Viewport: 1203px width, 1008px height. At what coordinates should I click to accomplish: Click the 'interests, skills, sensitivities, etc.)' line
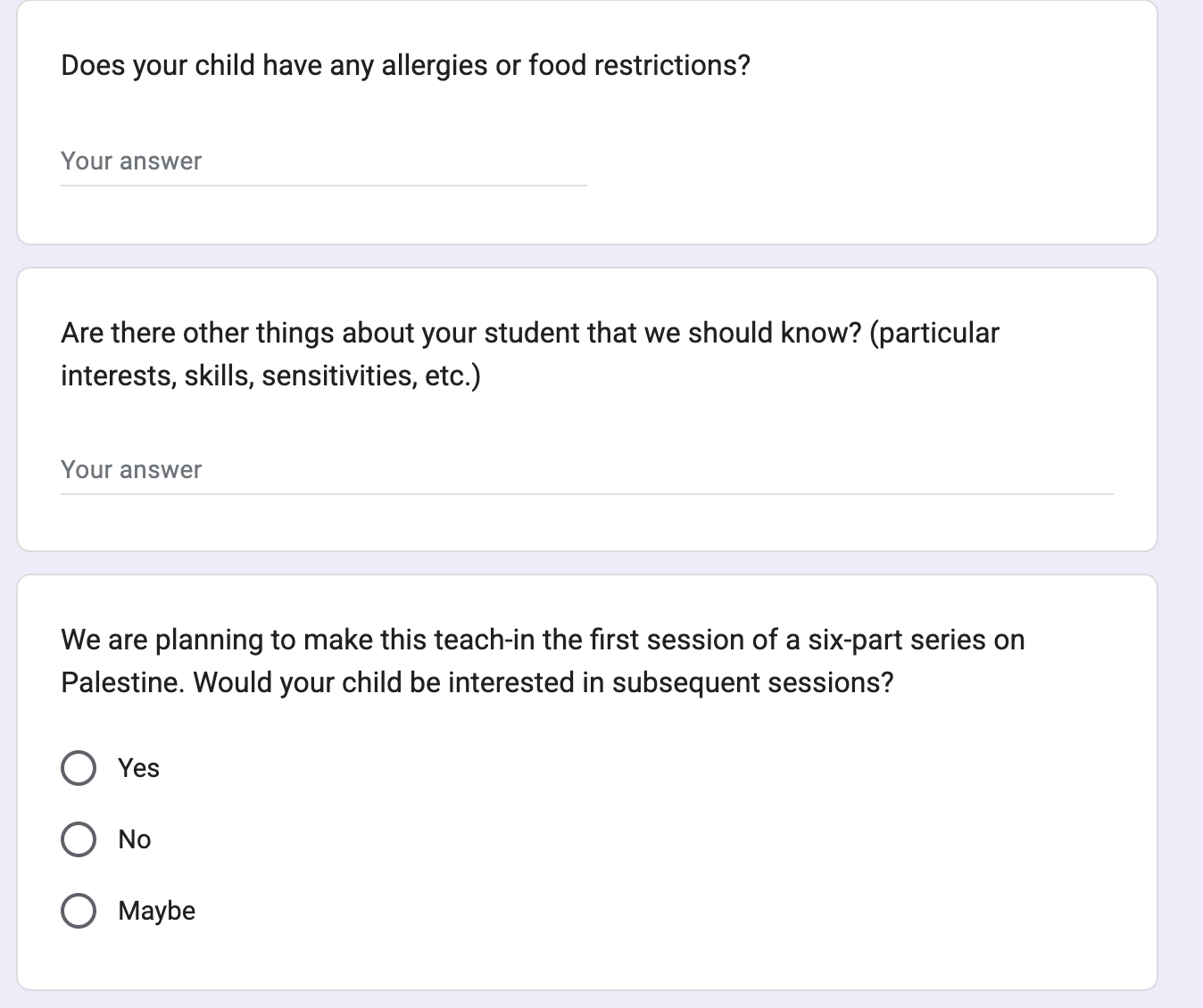[270, 376]
